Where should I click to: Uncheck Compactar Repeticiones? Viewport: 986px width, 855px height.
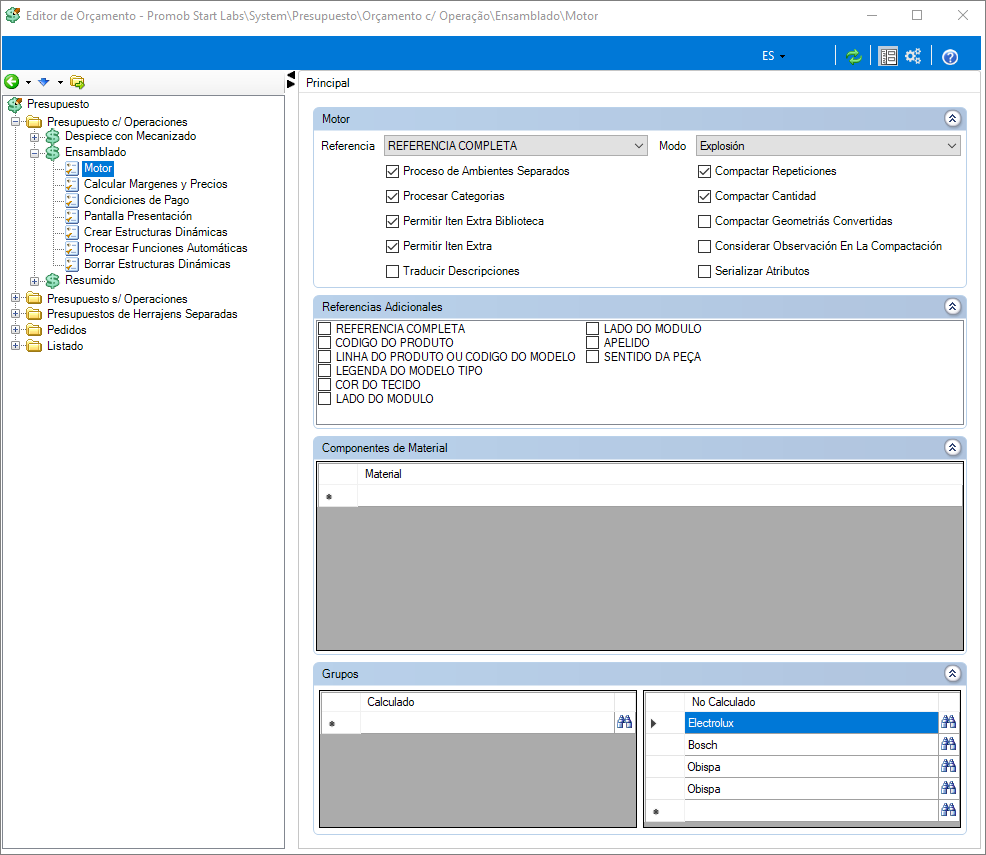tap(704, 171)
